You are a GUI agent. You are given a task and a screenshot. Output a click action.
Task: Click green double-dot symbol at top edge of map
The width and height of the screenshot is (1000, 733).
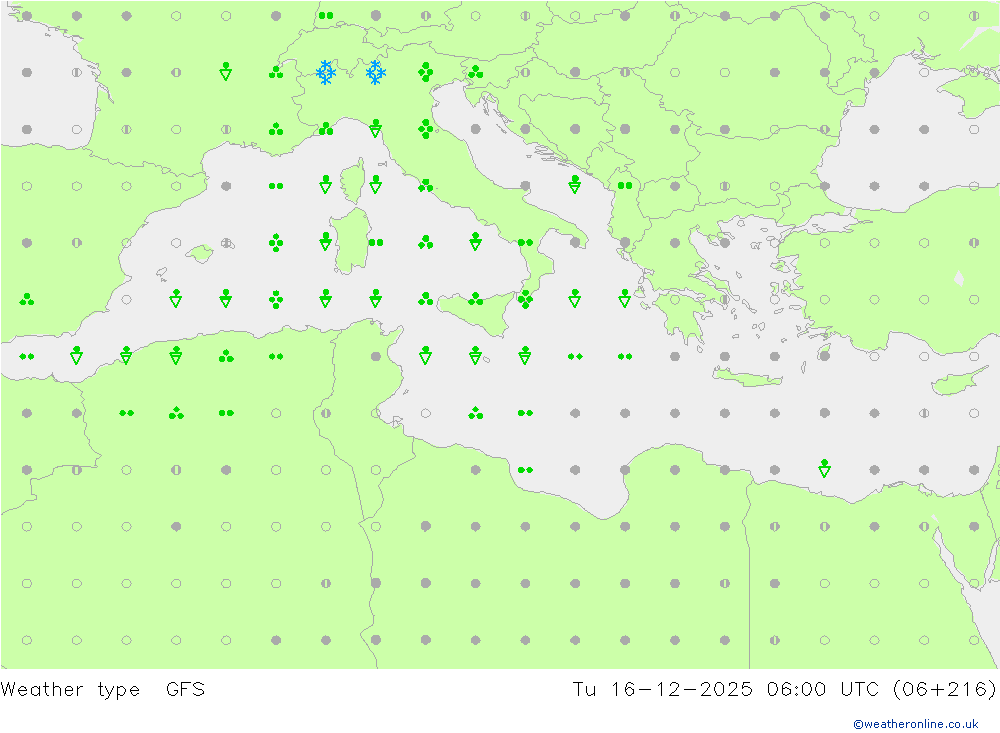pyautogui.click(x=325, y=15)
